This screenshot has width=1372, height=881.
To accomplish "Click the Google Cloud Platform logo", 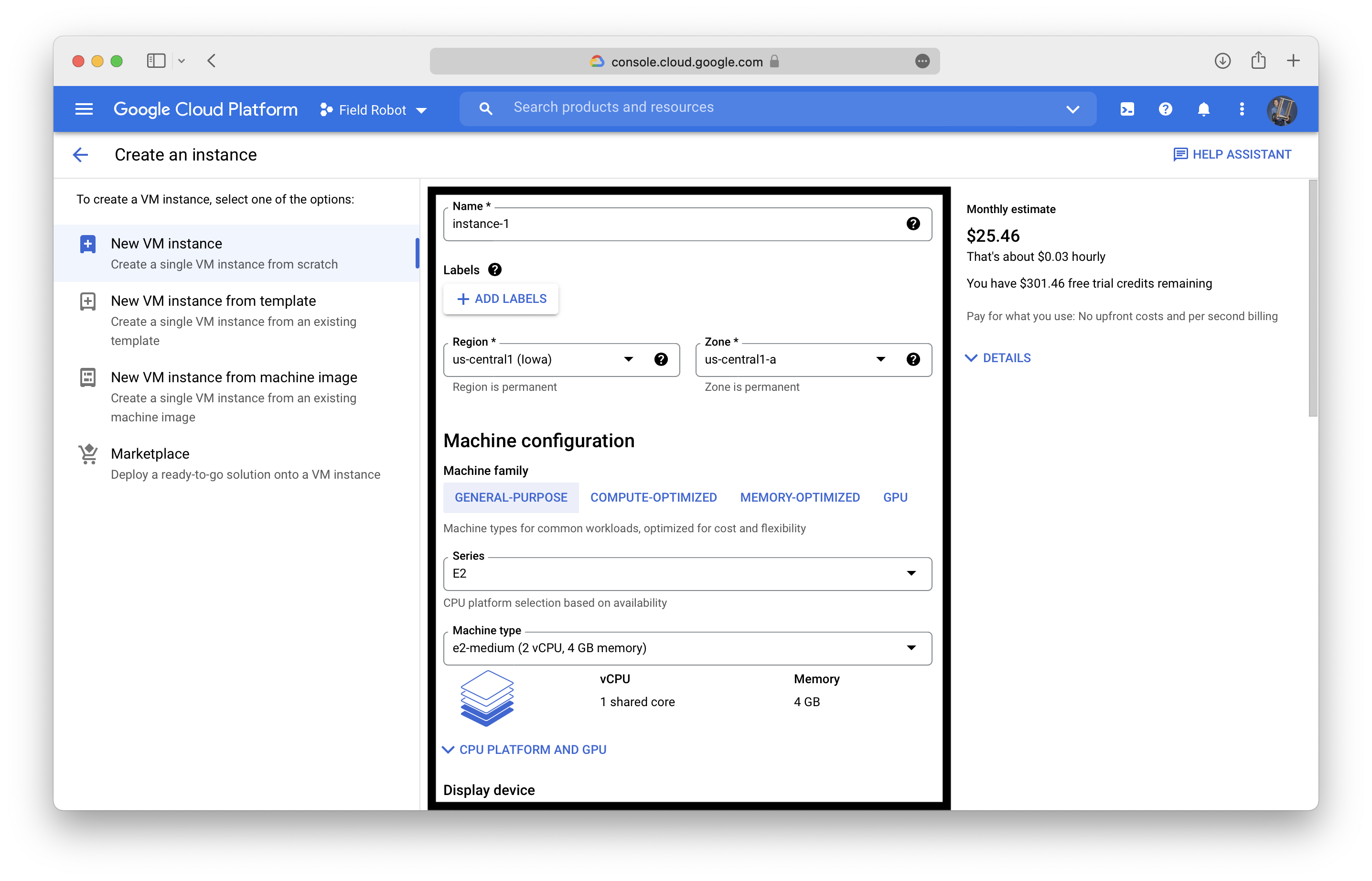I will (x=205, y=109).
